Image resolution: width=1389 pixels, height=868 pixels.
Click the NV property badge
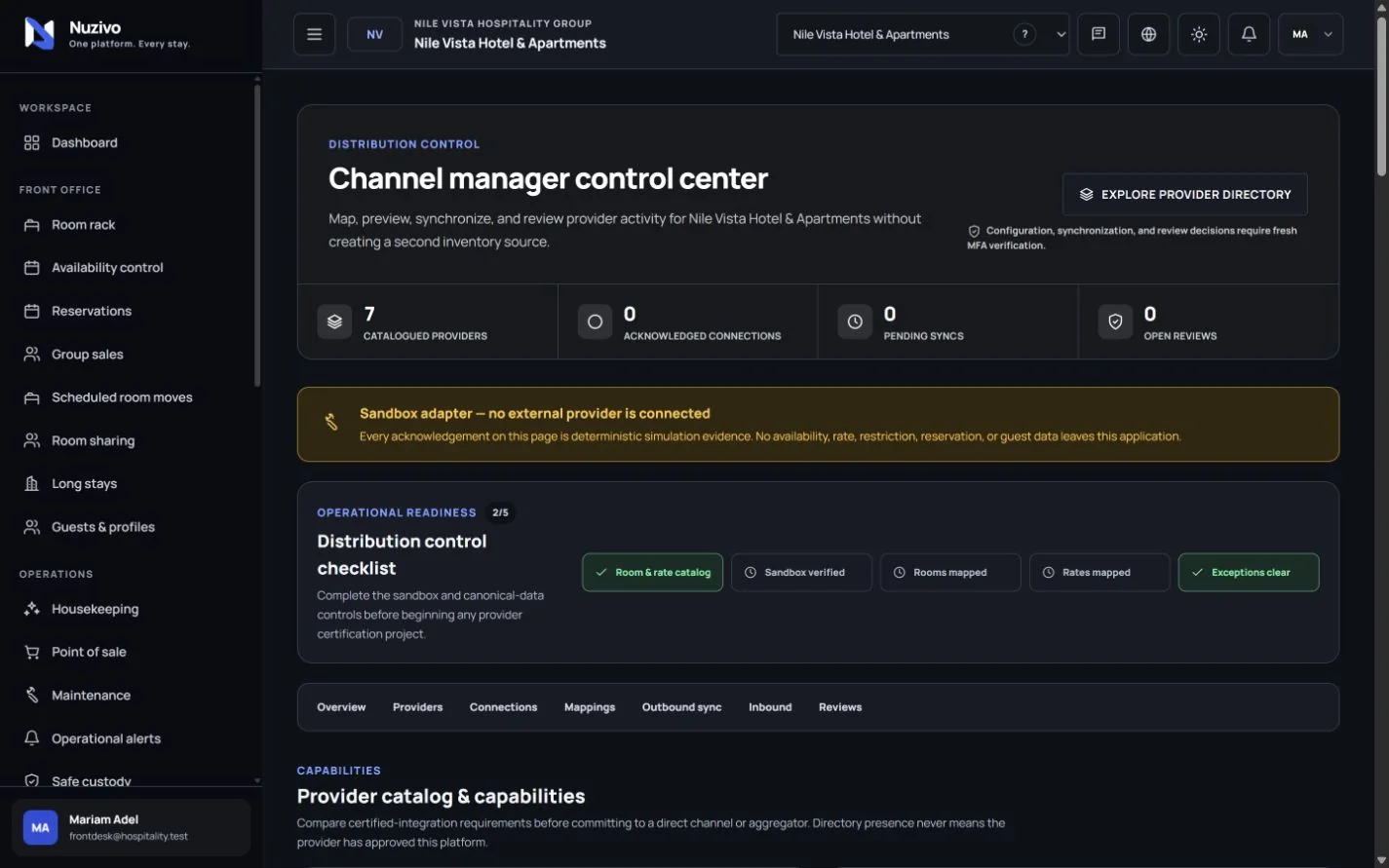click(374, 34)
